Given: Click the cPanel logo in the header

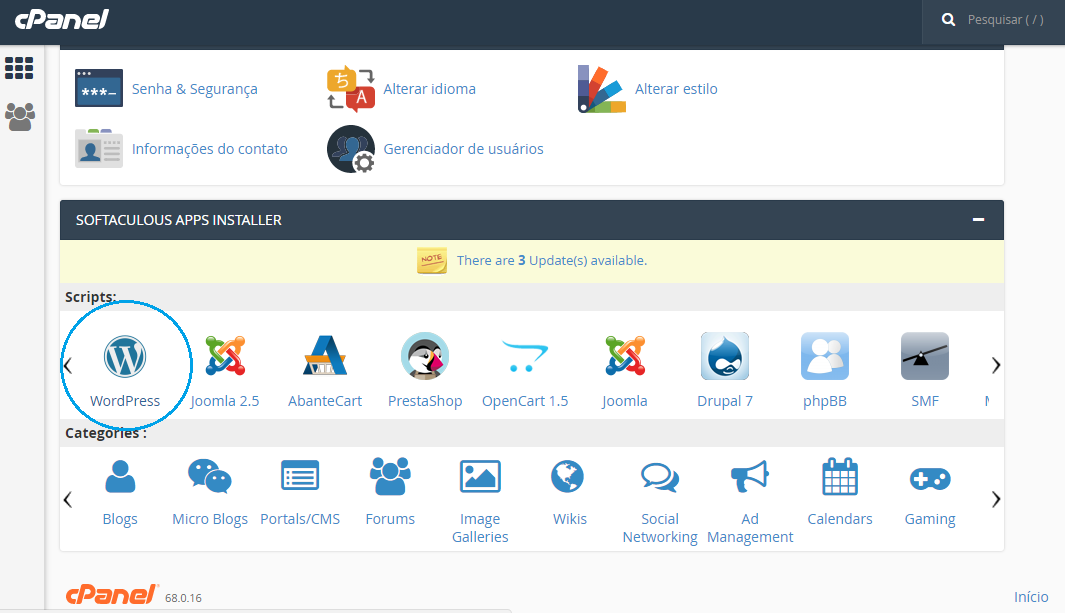Looking at the screenshot, I should [62, 20].
